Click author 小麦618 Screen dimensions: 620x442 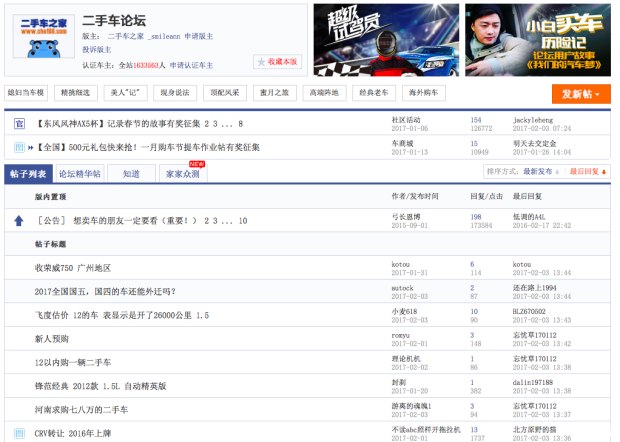[405, 311]
